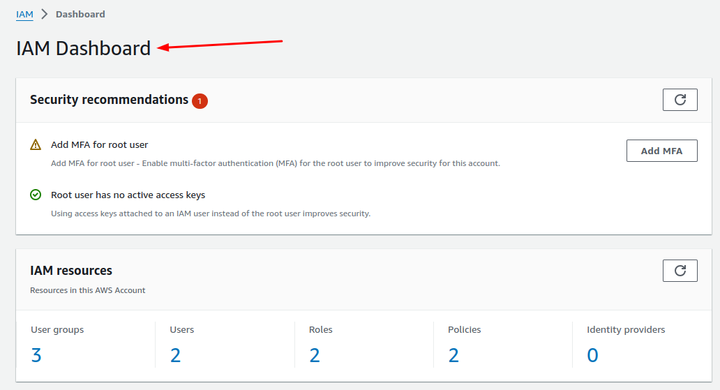Click the IAM Dashboard page heading
Image resolution: width=720 pixels, height=390 pixels.
[x=84, y=48]
